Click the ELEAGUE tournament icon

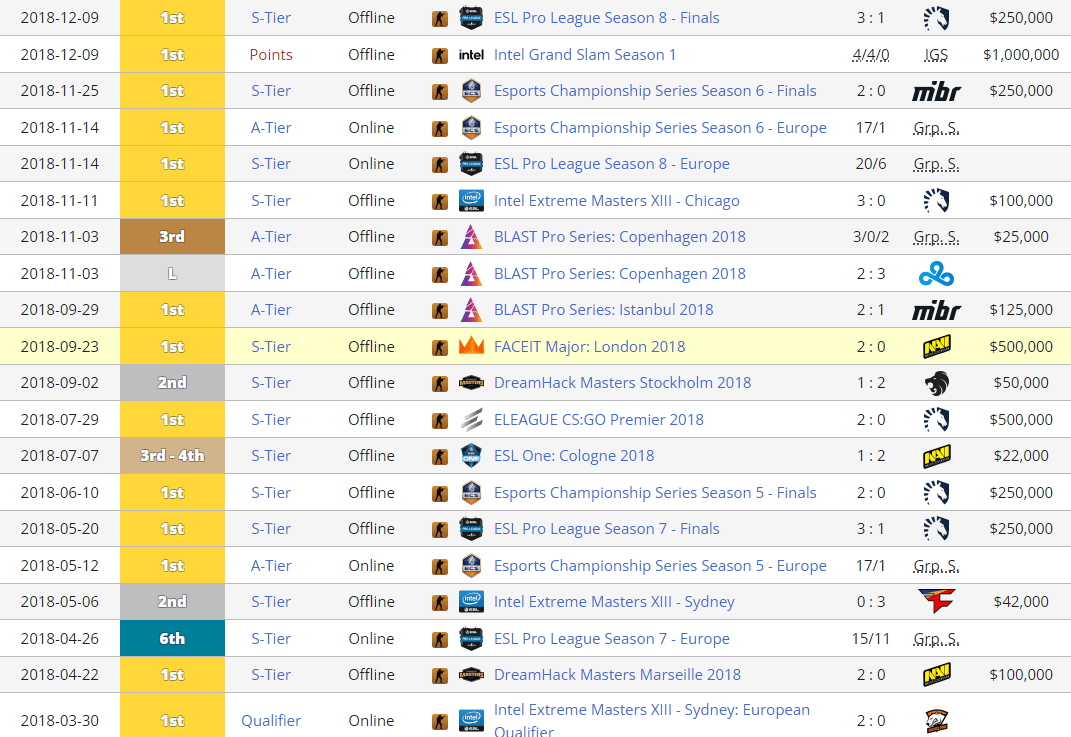[x=471, y=419]
